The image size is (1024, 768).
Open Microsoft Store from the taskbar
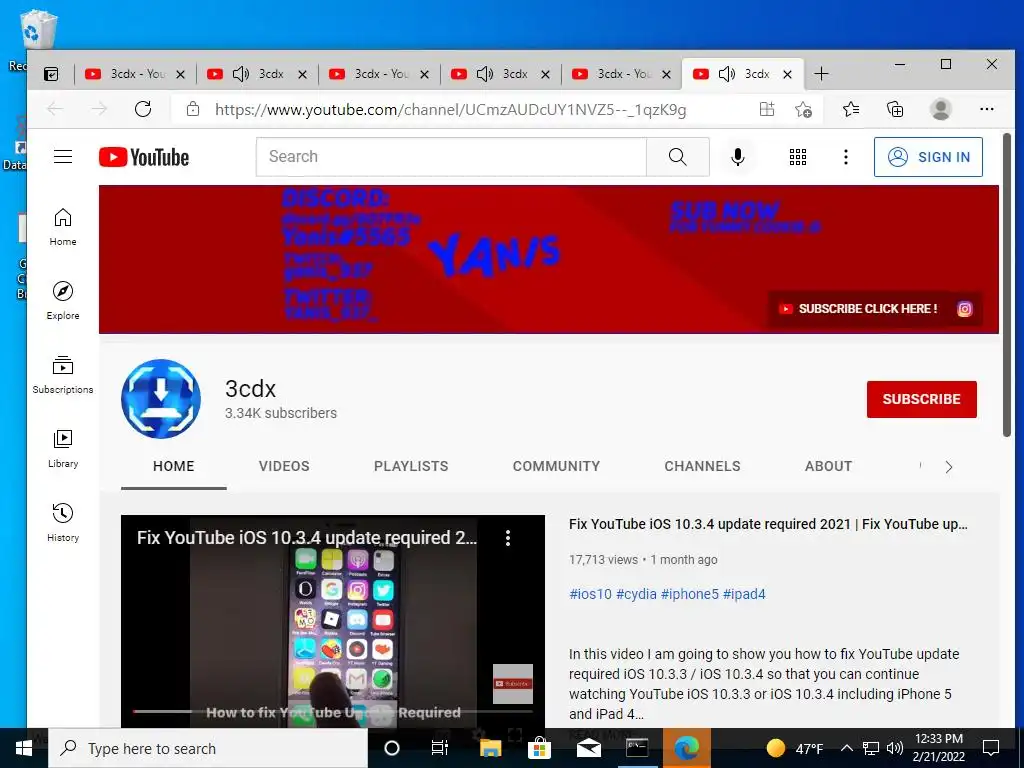(539, 748)
